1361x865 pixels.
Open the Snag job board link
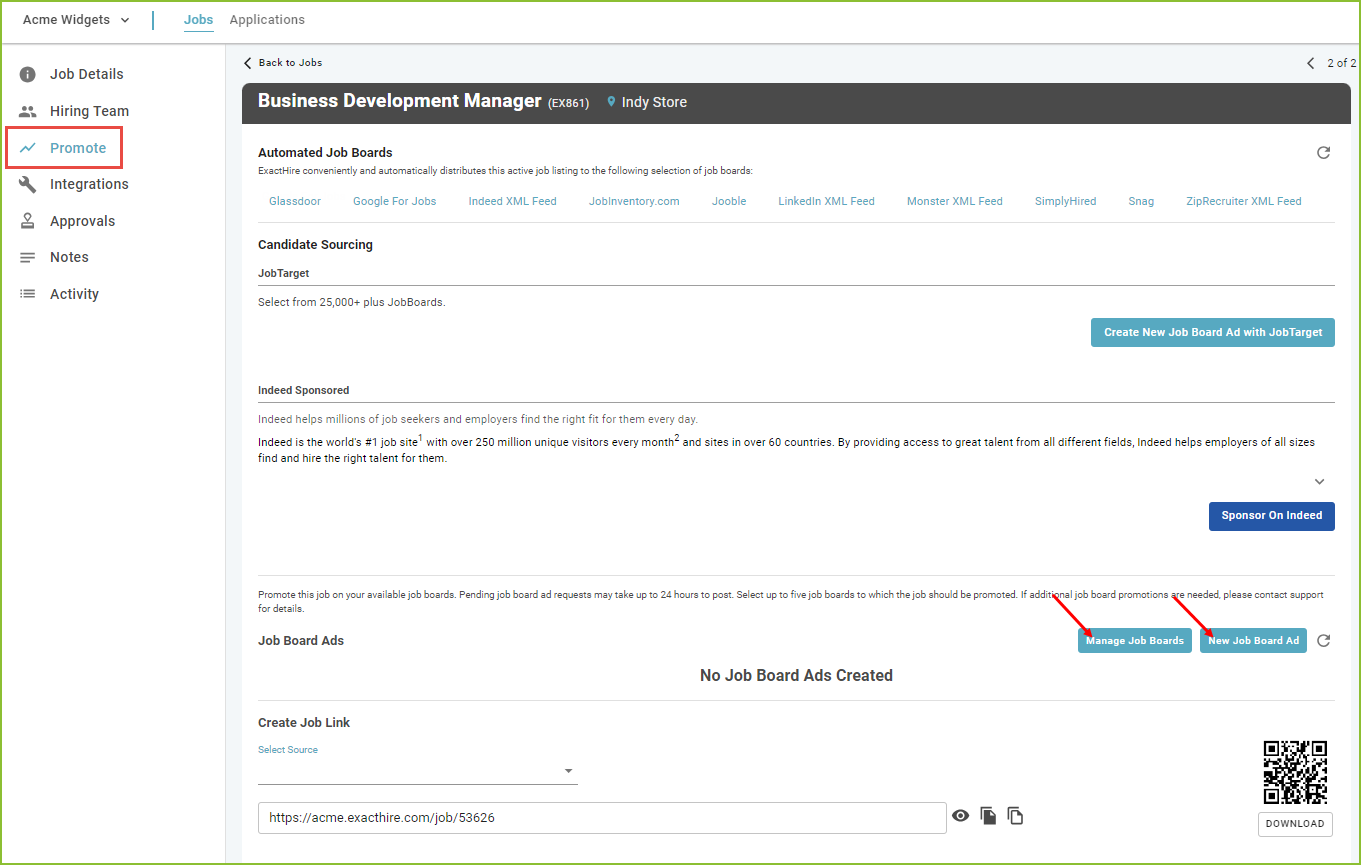click(1141, 201)
